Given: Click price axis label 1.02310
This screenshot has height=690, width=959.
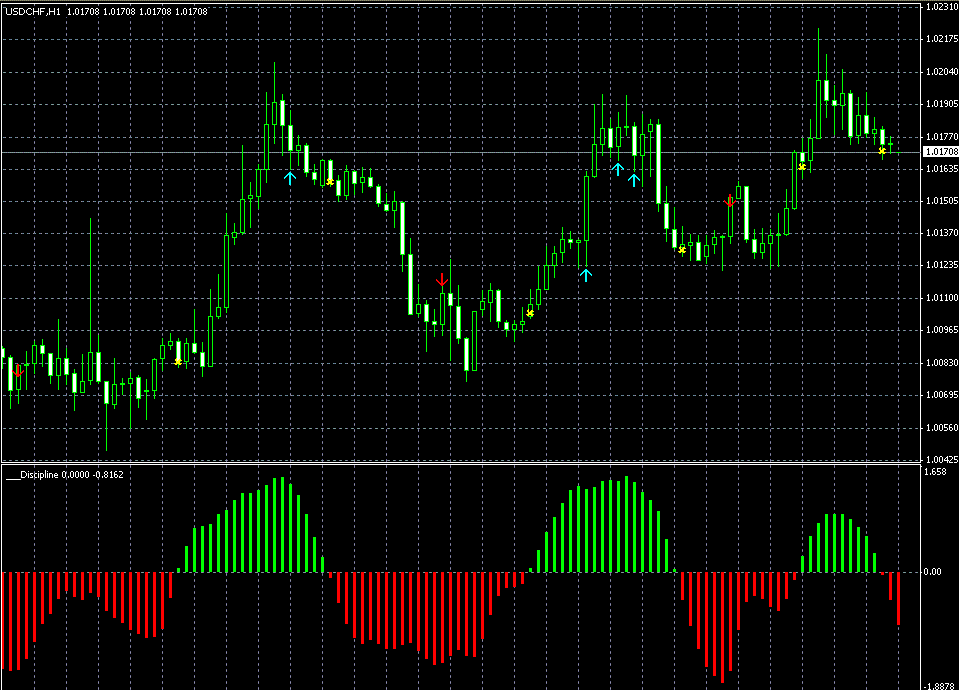Looking at the screenshot, I should click(942, 7).
